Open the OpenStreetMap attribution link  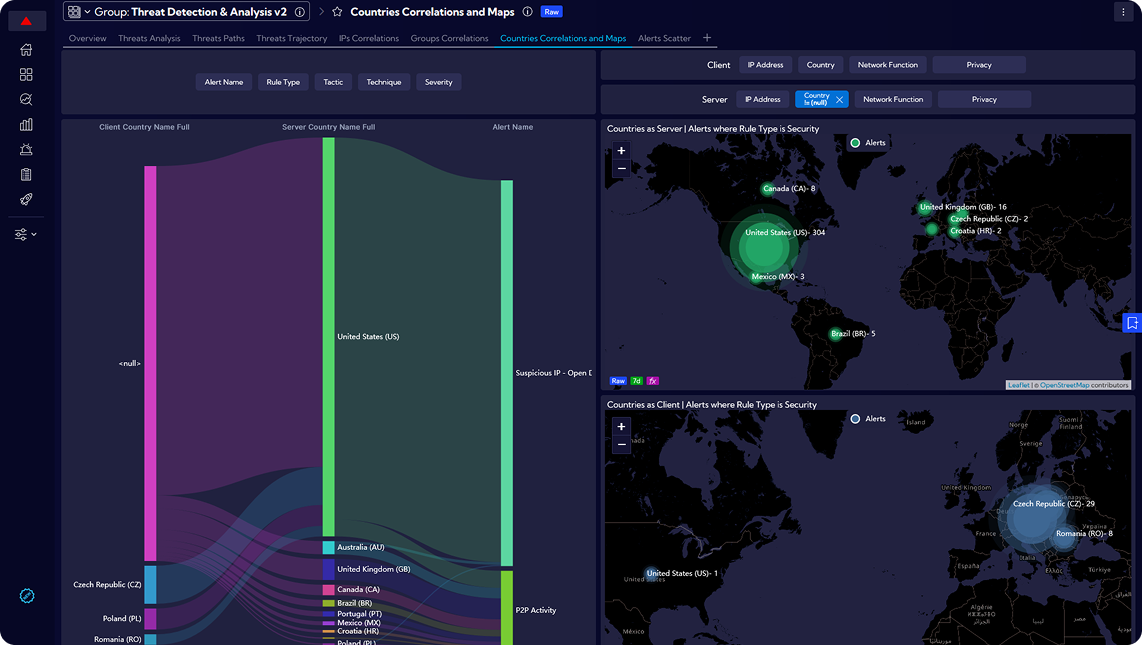1064,385
